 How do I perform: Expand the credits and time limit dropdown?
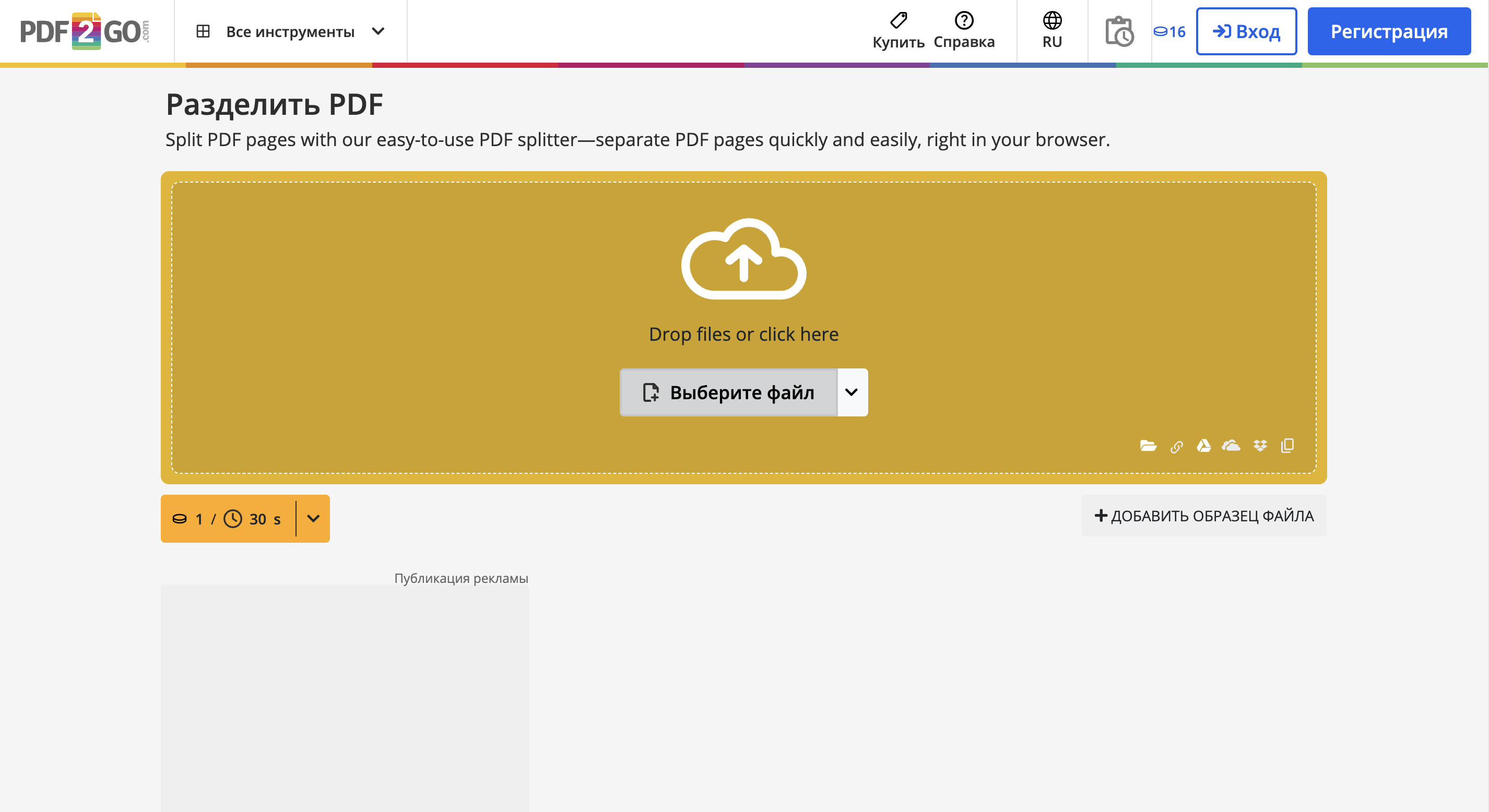click(x=313, y=518)
